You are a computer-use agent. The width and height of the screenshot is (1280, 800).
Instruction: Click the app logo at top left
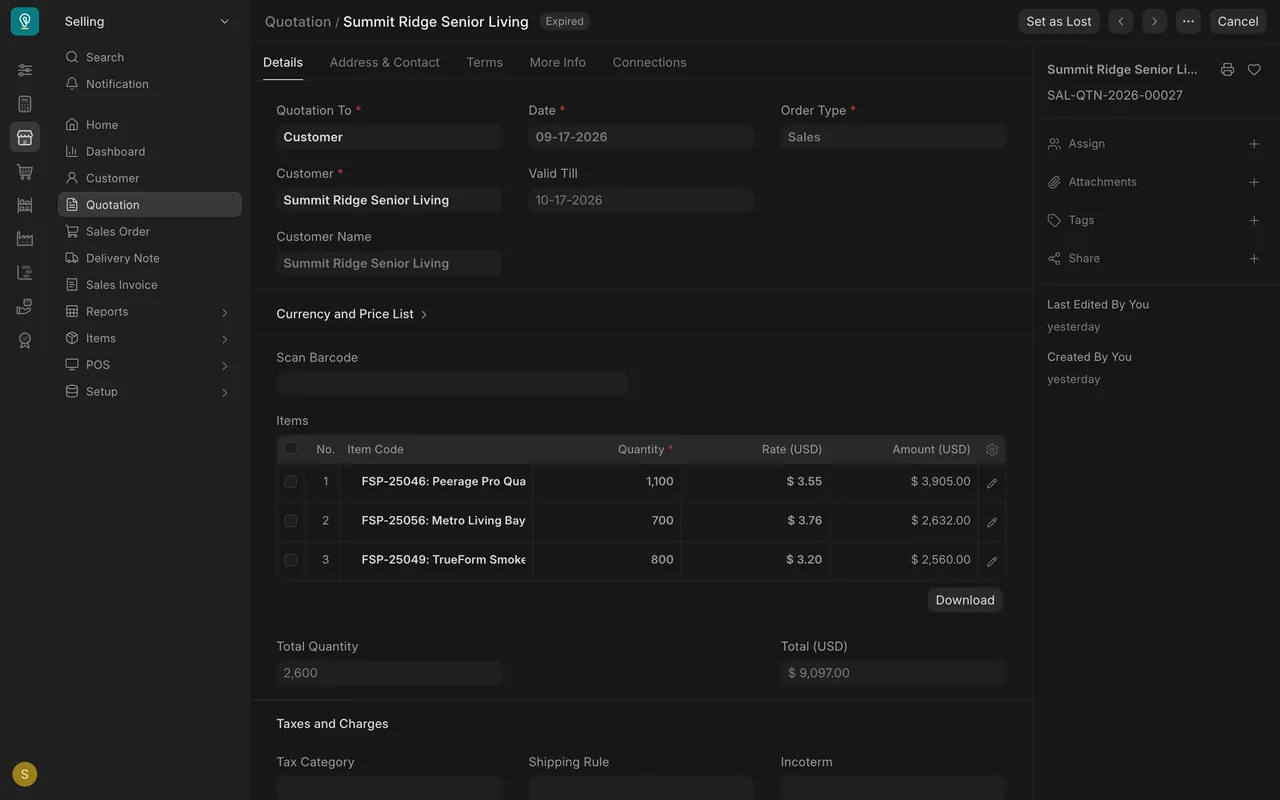pos(25,21)
